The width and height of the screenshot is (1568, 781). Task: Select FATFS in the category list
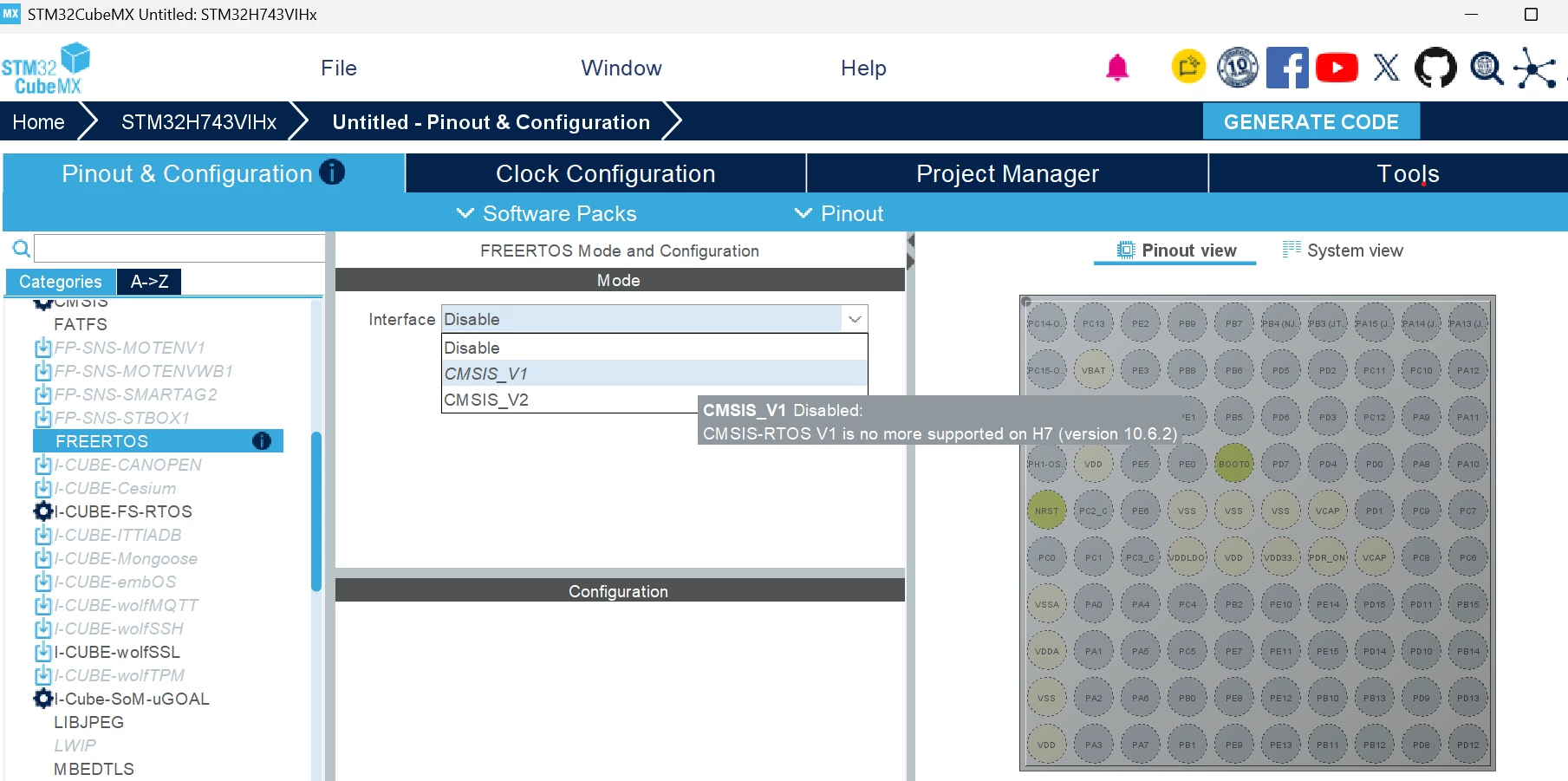(x=81, y=324)
